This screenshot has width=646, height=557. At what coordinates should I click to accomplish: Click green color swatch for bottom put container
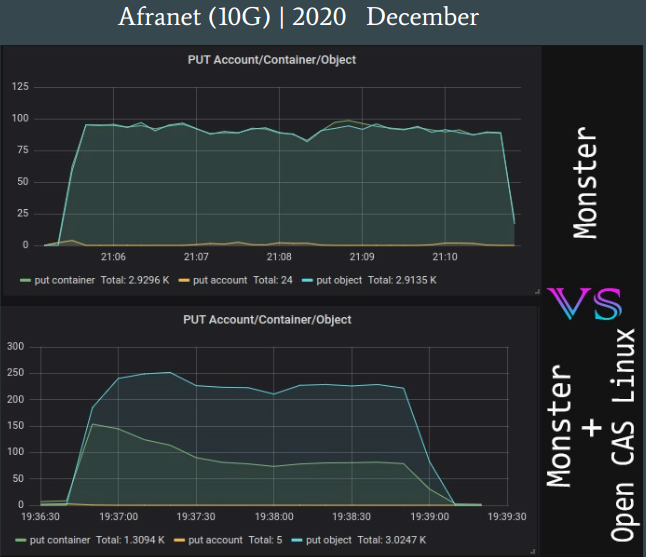pos(21,541)
